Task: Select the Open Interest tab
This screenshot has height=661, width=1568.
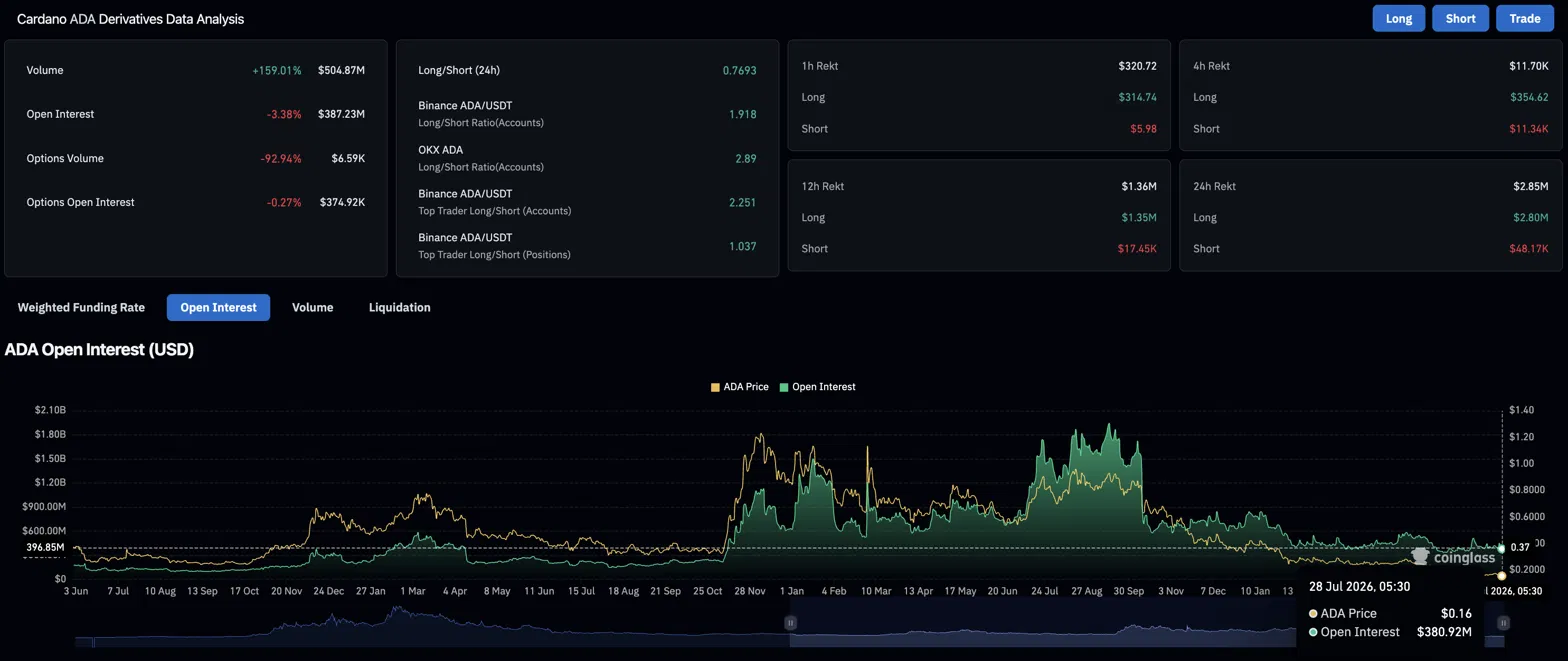Action: (218, 307)
